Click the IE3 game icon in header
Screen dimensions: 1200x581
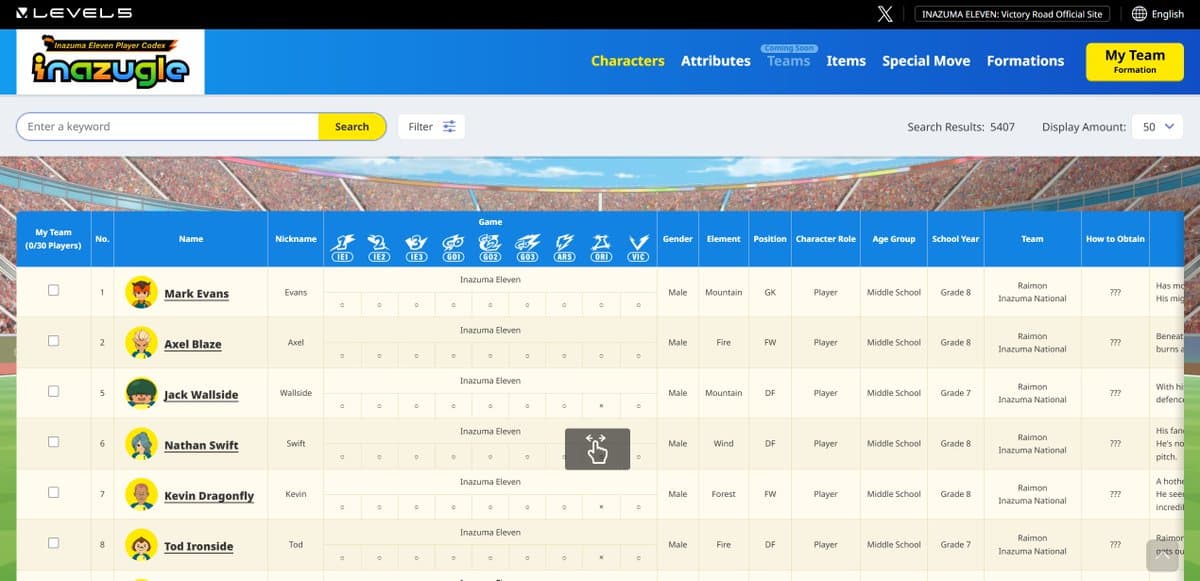click(416, 247)
